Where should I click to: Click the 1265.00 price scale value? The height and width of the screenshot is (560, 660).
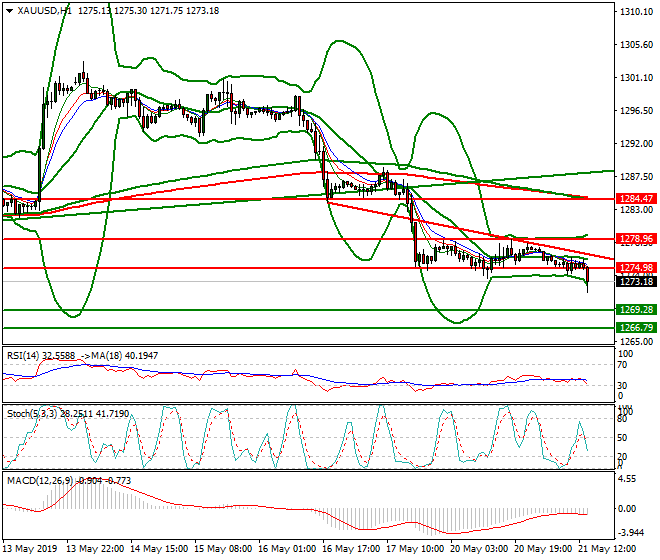click(x=637, y=341)
